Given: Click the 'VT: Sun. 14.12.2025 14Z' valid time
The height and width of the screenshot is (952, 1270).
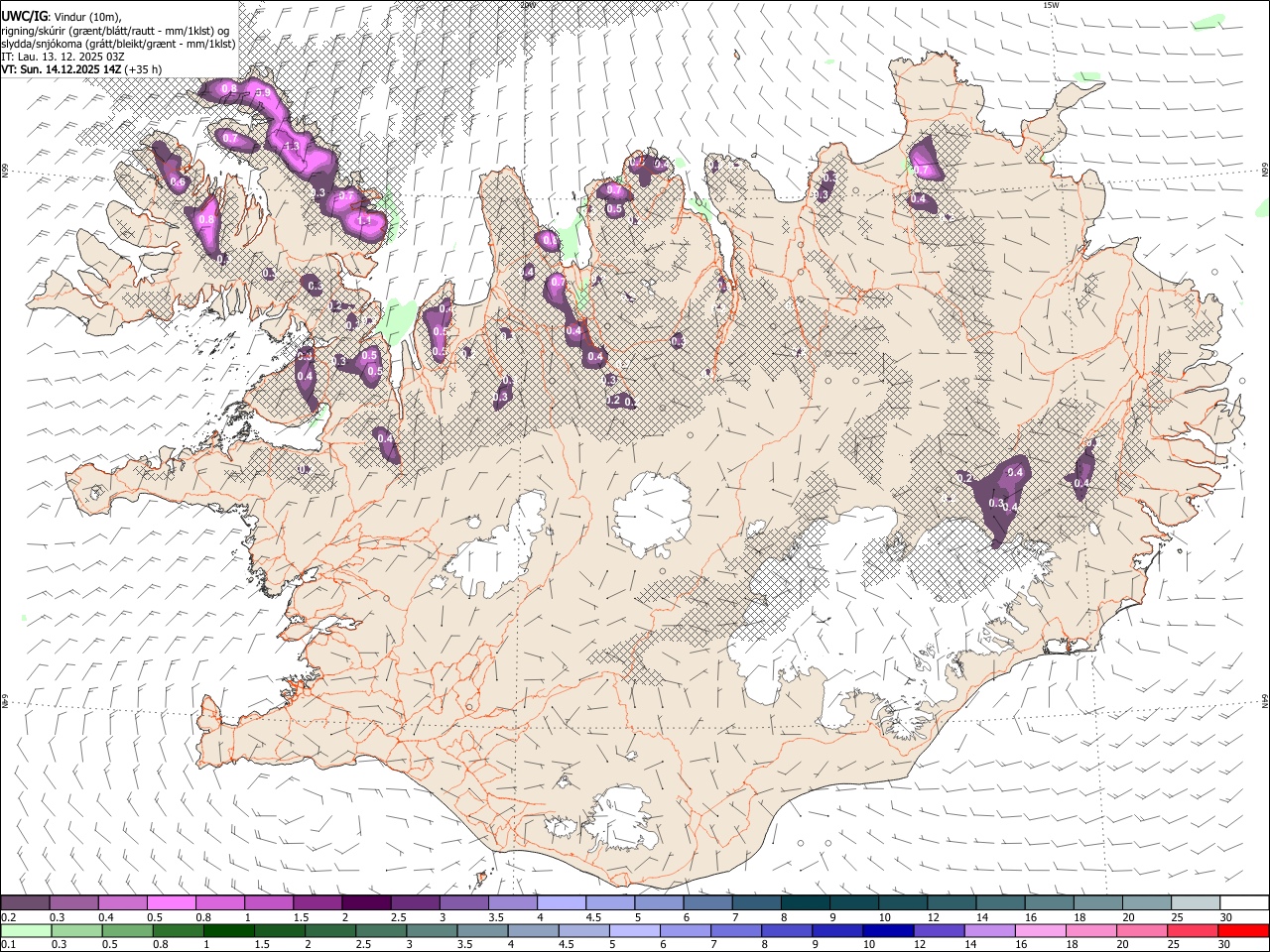Looking at the screenshot, I should [62, 69].
